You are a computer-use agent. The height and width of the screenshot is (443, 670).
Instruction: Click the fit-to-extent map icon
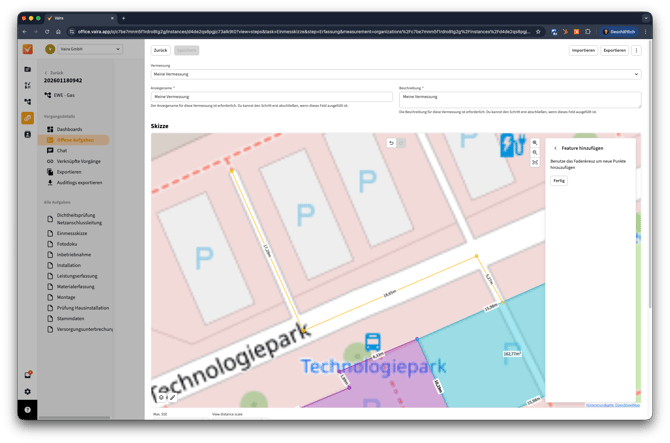coord(535,162)
